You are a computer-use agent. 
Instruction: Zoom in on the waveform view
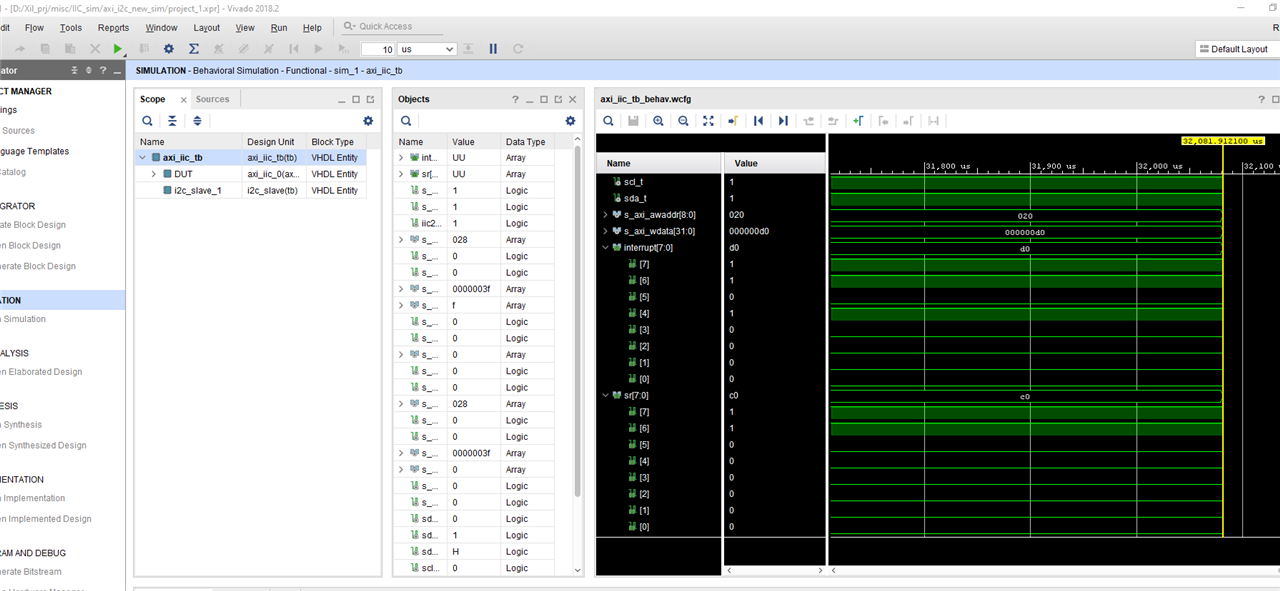658,121
